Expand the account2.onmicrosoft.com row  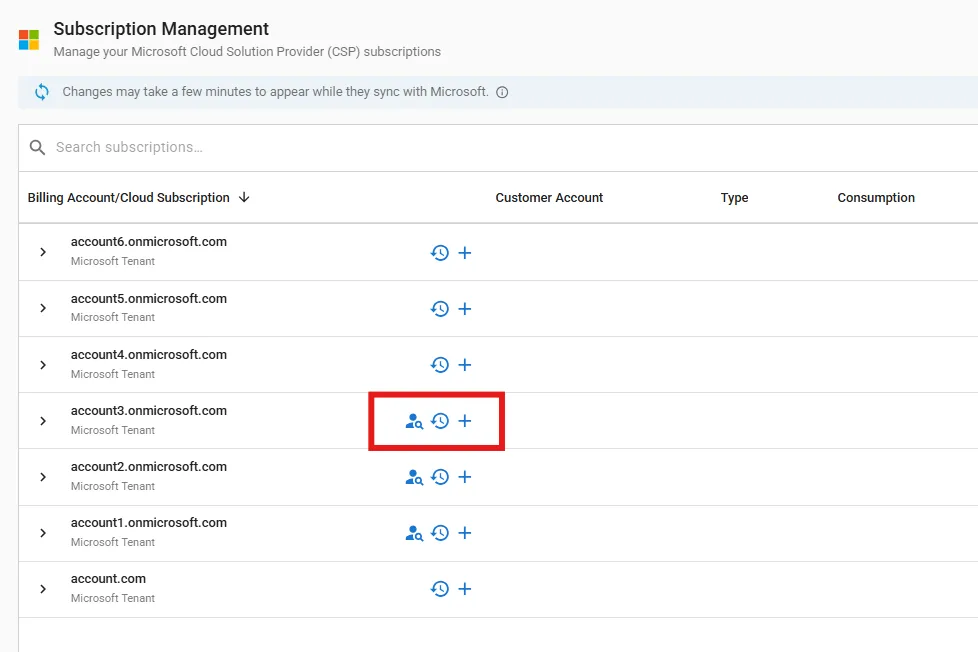(x=43, y=477)
